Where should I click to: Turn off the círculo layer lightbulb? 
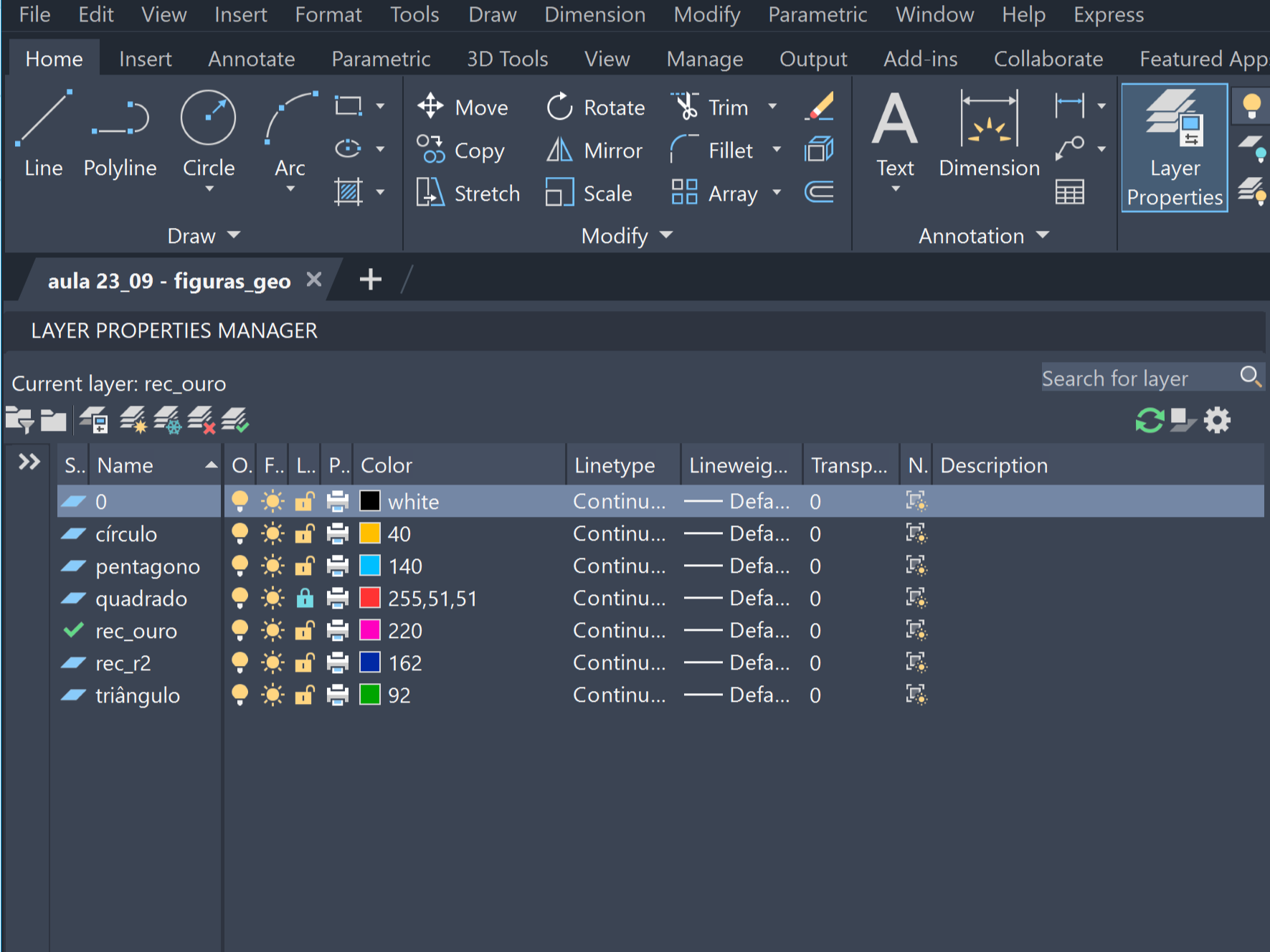pos(240,534)
